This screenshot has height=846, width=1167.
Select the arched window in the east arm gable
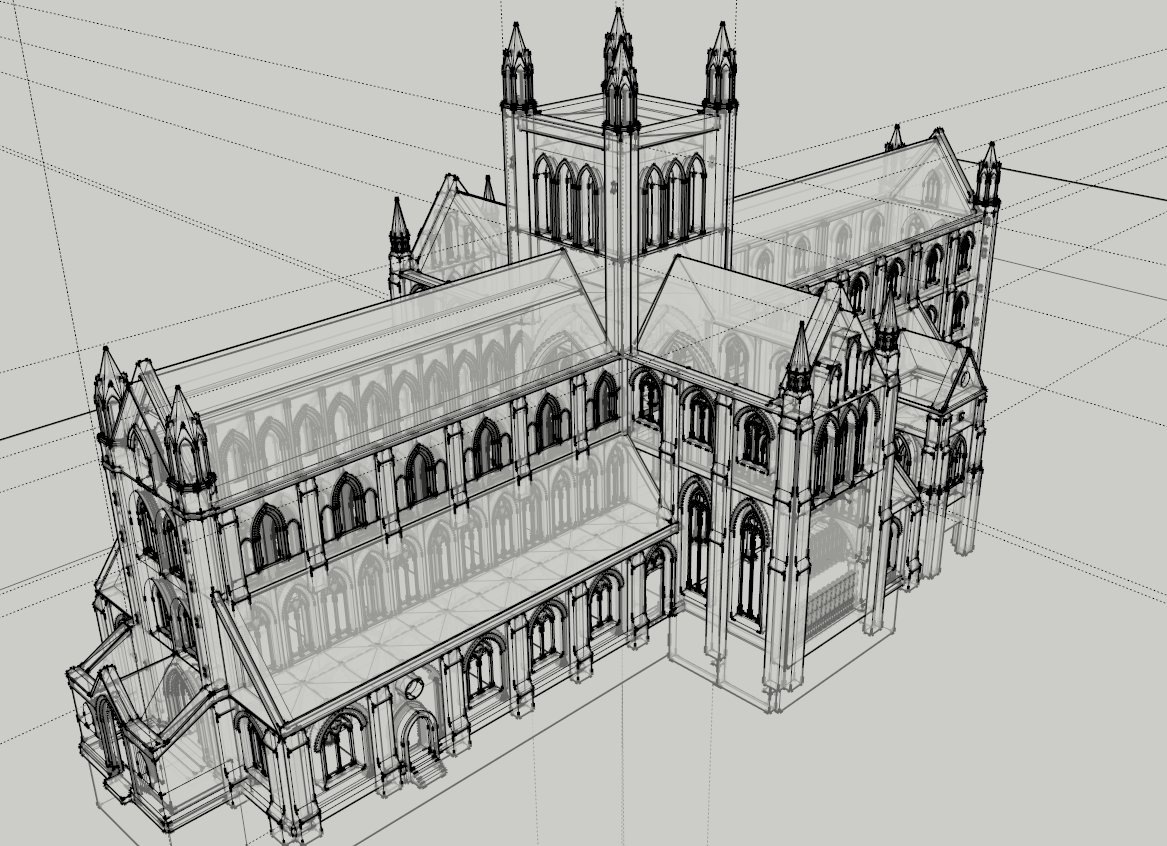pyautogui.click(x=931, y=186)
